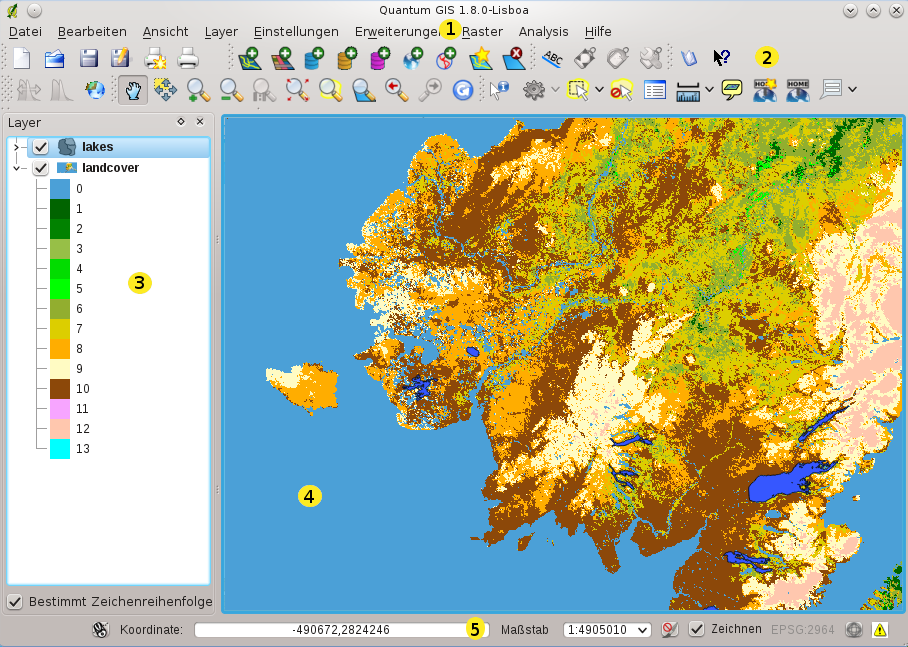908x647 pixels.
Task: Add a raster layer
Action: 282,59
